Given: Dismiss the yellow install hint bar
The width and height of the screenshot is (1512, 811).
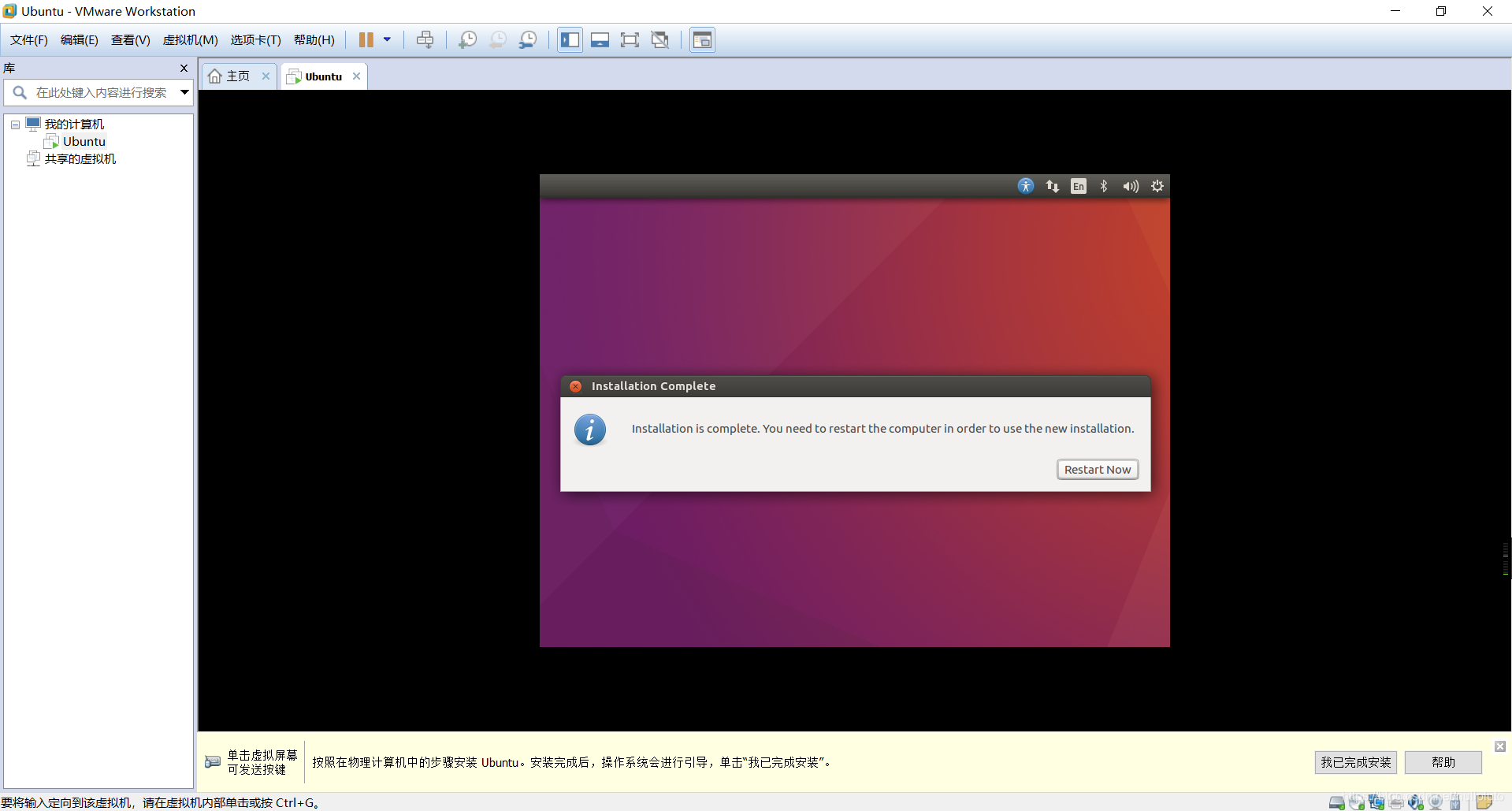Looking at the screenshot, I should (1500, 746).
